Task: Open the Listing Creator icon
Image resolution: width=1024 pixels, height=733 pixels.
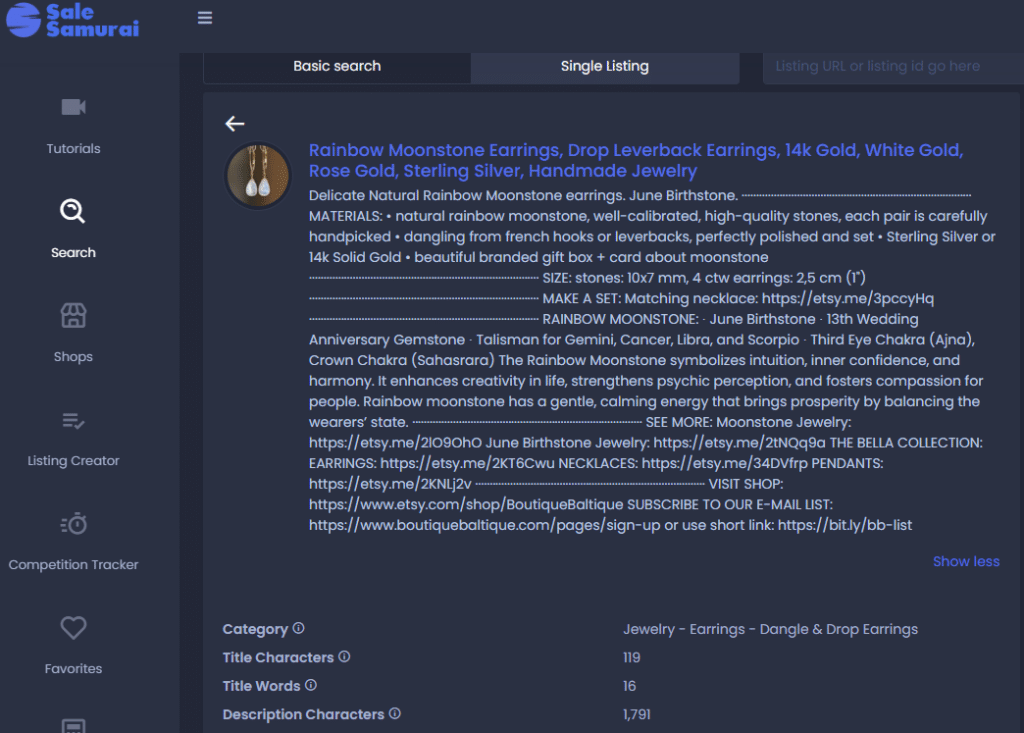Action: pos(73,421)
